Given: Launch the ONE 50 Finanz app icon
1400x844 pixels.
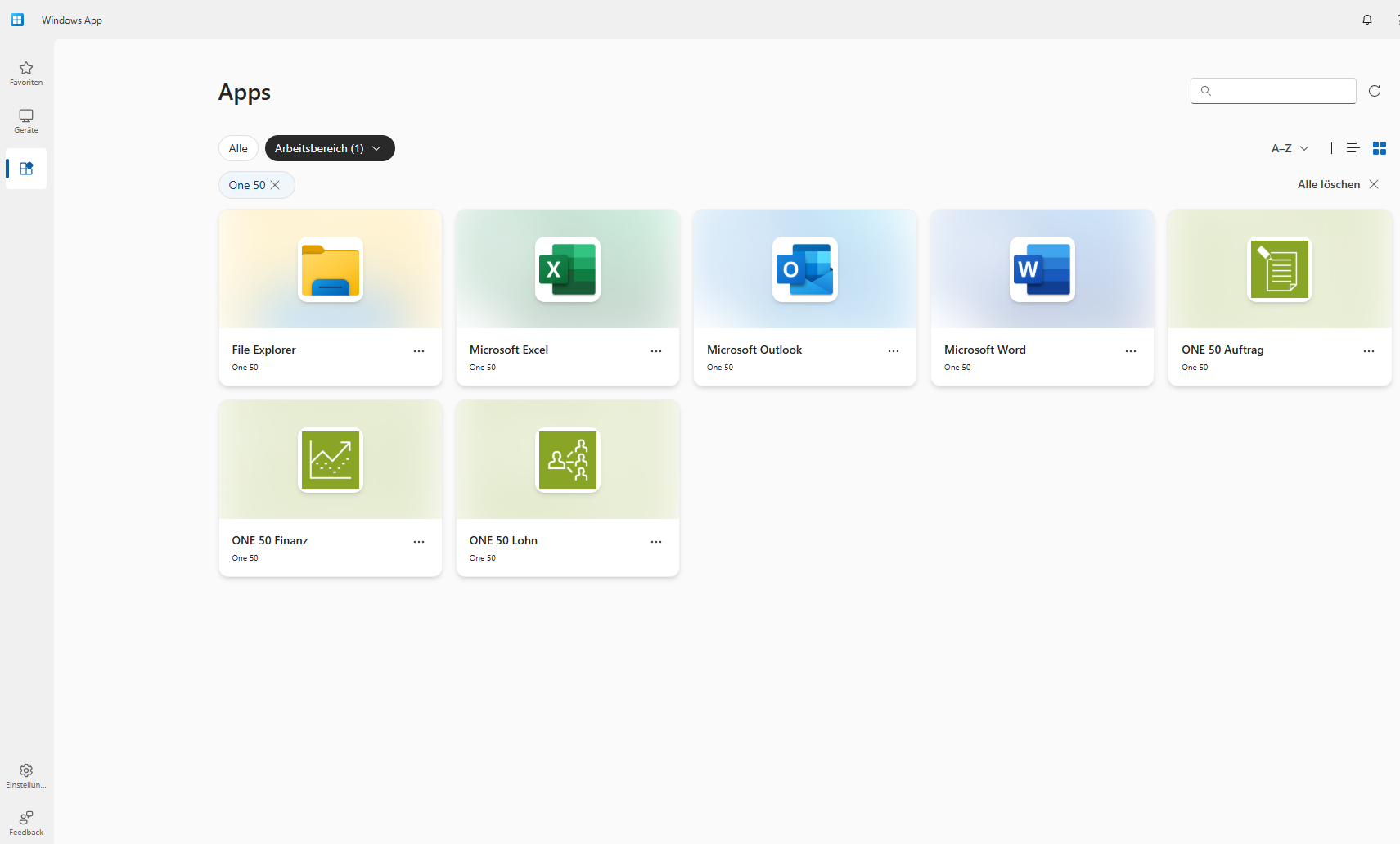Looking at the screenshot, I should tap(331, 460).
